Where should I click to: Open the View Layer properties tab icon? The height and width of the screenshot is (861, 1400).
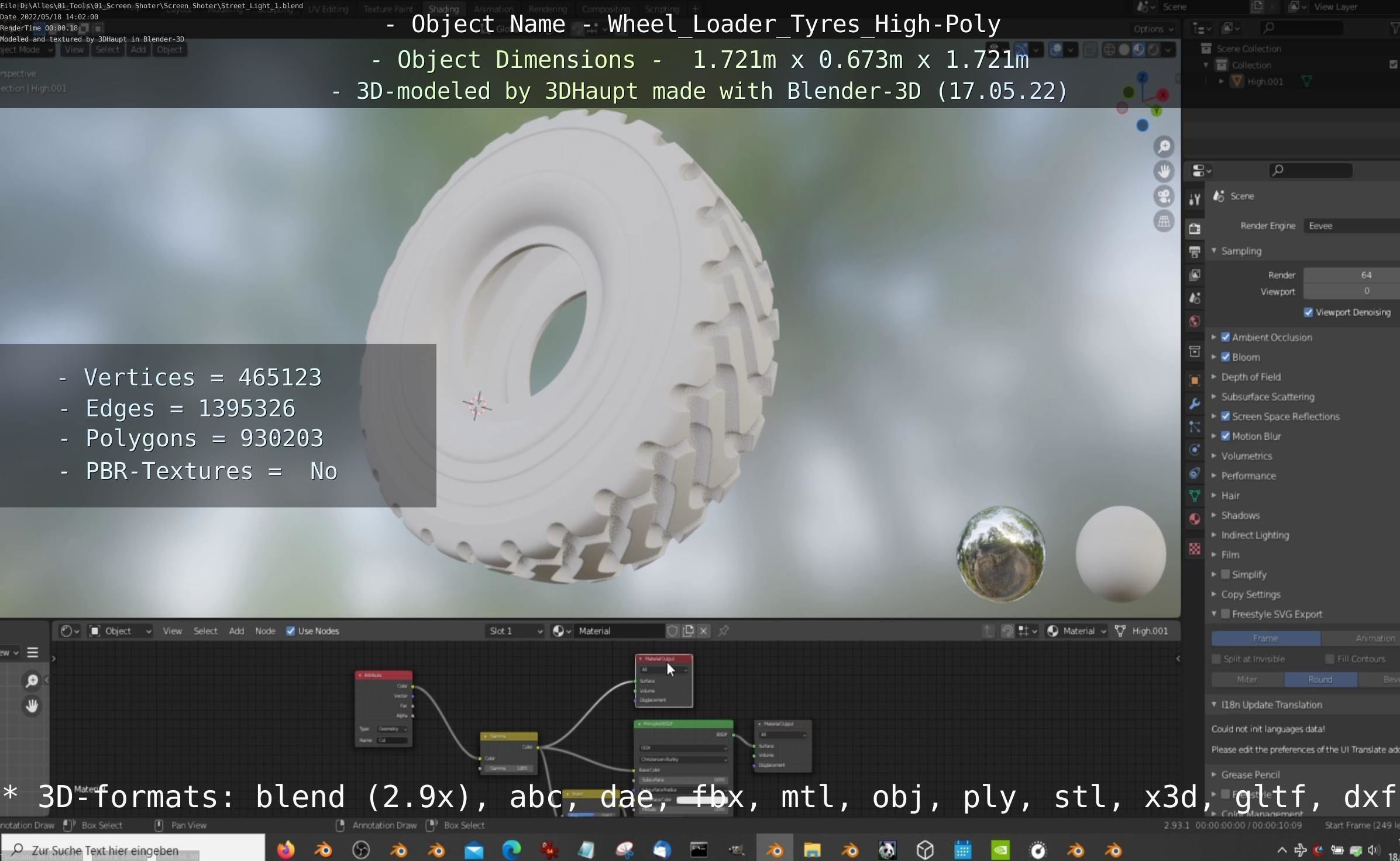pyautogui.click(x=1195, y=275)
